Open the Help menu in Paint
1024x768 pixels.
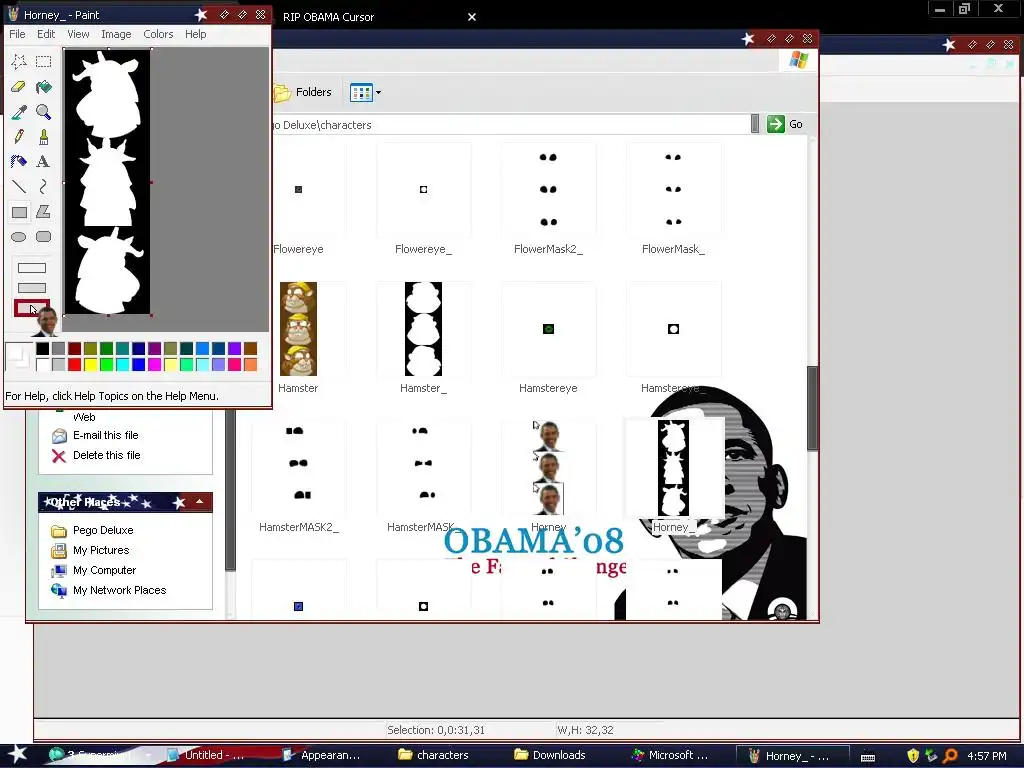pos(195,34)
